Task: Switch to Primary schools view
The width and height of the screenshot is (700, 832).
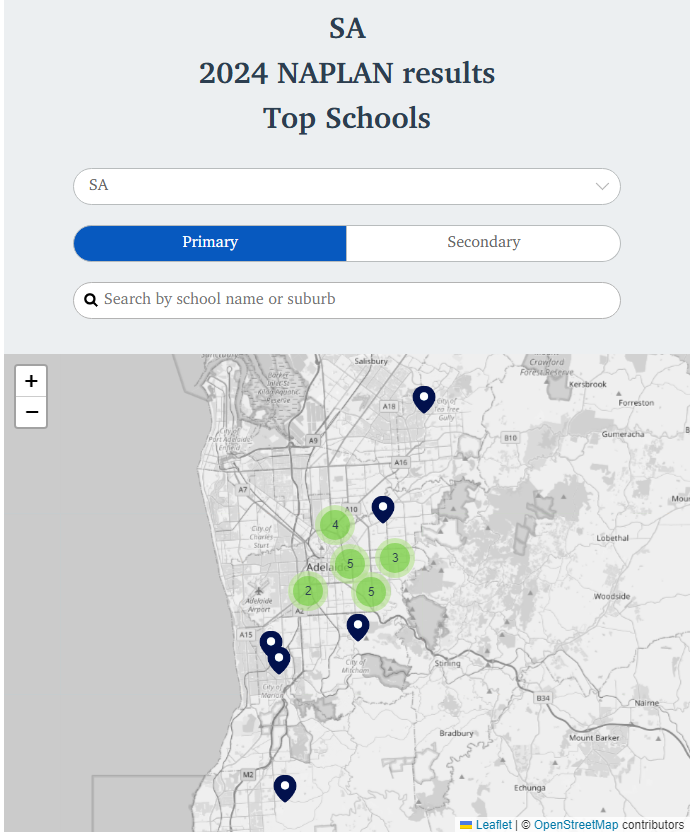Action: [210, 243]
